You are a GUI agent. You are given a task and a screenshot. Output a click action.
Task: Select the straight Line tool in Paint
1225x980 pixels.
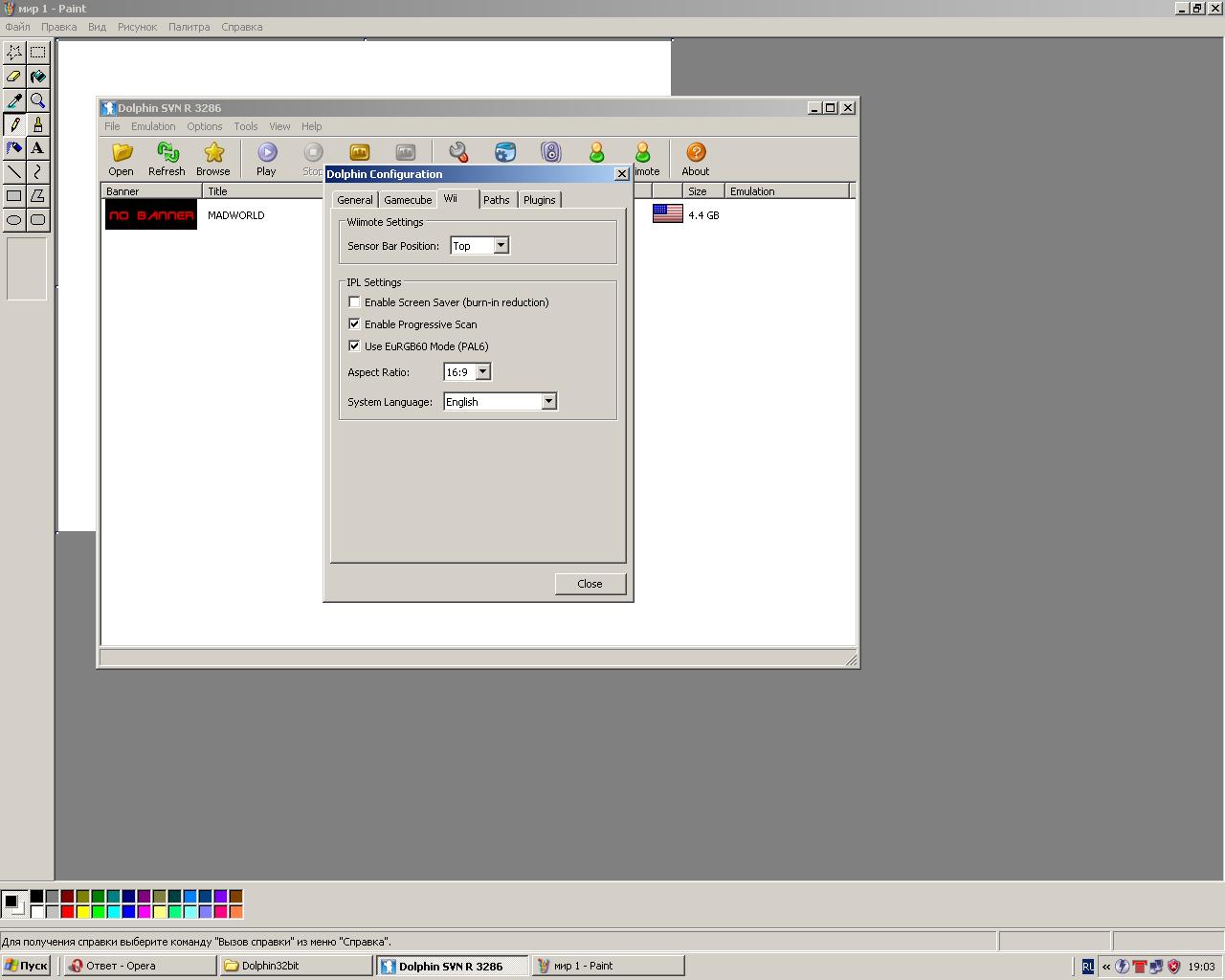pyautogui.click(x=14, y=171)
